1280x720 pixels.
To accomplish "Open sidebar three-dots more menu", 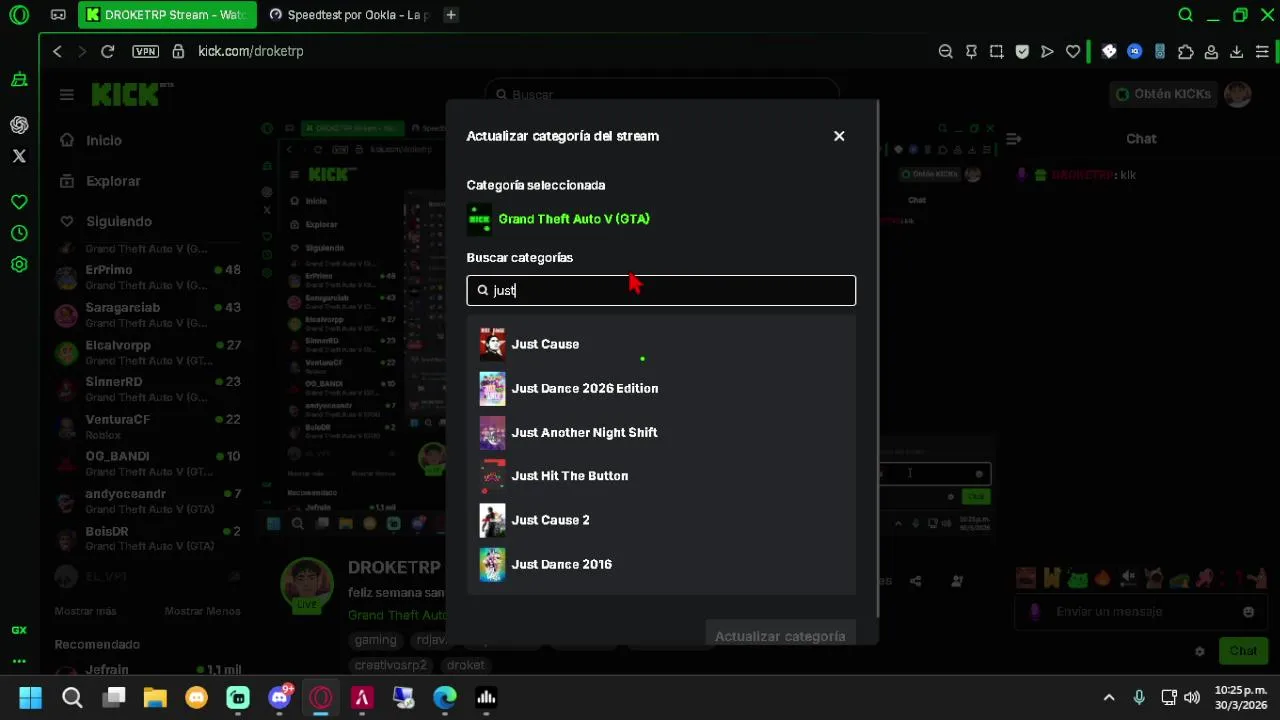I will pos(19,661).
